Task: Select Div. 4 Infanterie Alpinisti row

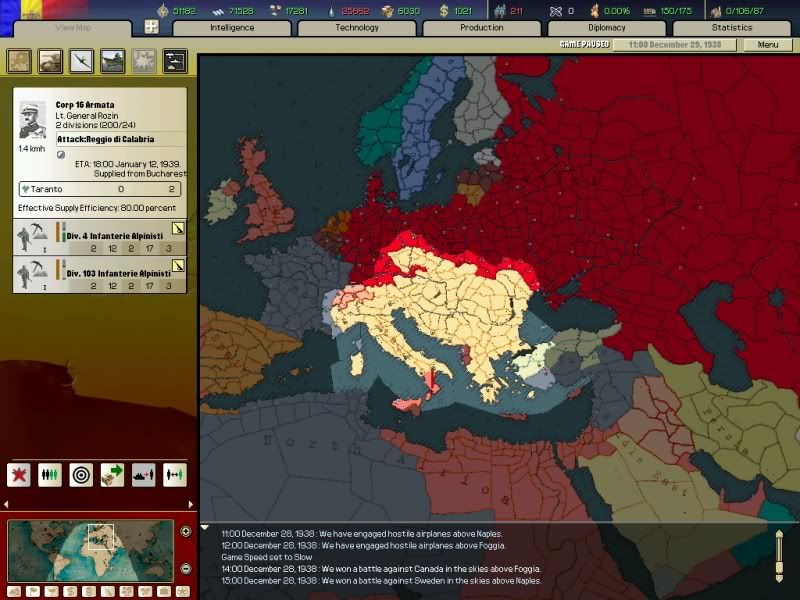Action: (x=100, y=237)
